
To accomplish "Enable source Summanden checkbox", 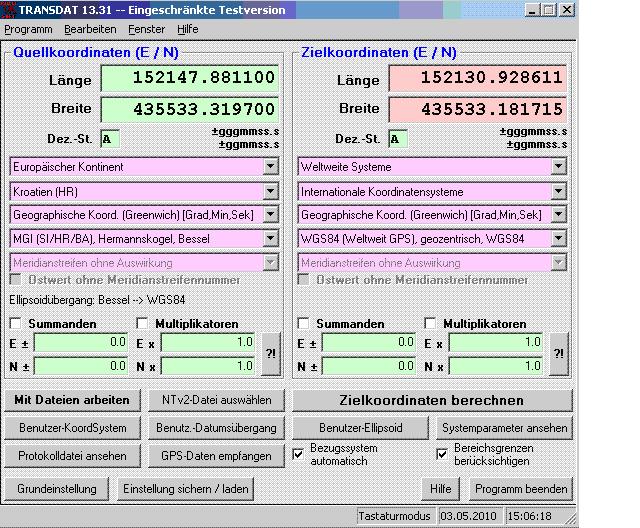I will [16, 324].
